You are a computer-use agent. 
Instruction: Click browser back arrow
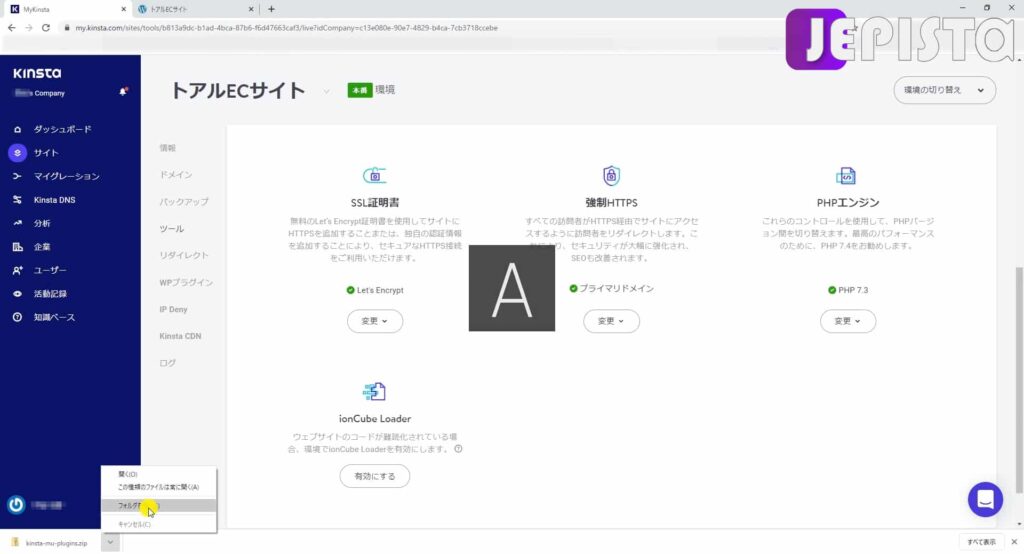click(x=11, y=28)
